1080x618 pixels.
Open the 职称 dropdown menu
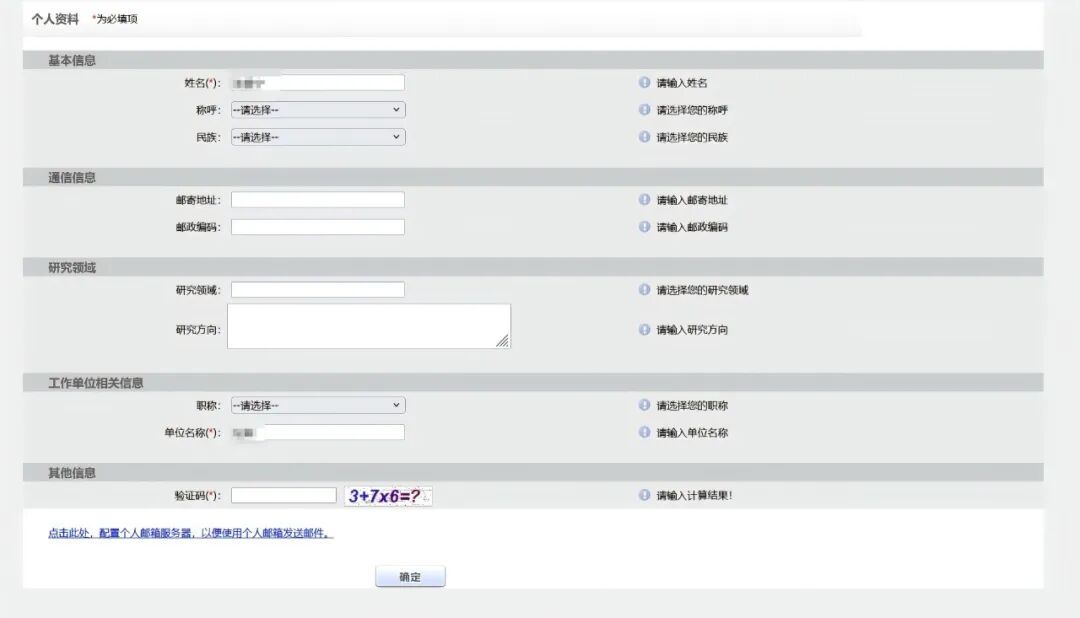pos(318,405)
